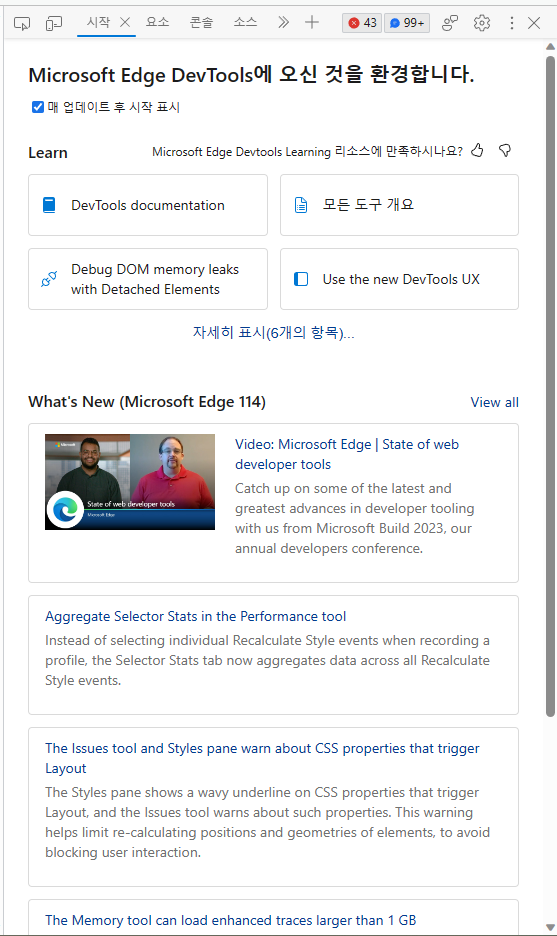Open the feedback icon beside the gear
Screen dimensions: 557x936
pyautogui.click(x=450, y=23)
